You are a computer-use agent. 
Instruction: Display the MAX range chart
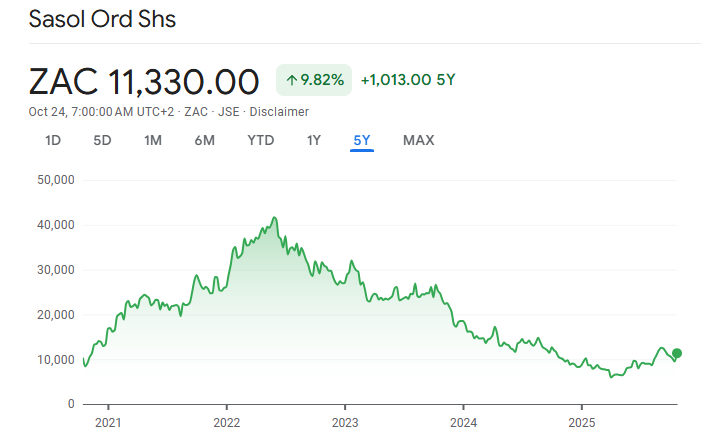[x=418, y=140]
